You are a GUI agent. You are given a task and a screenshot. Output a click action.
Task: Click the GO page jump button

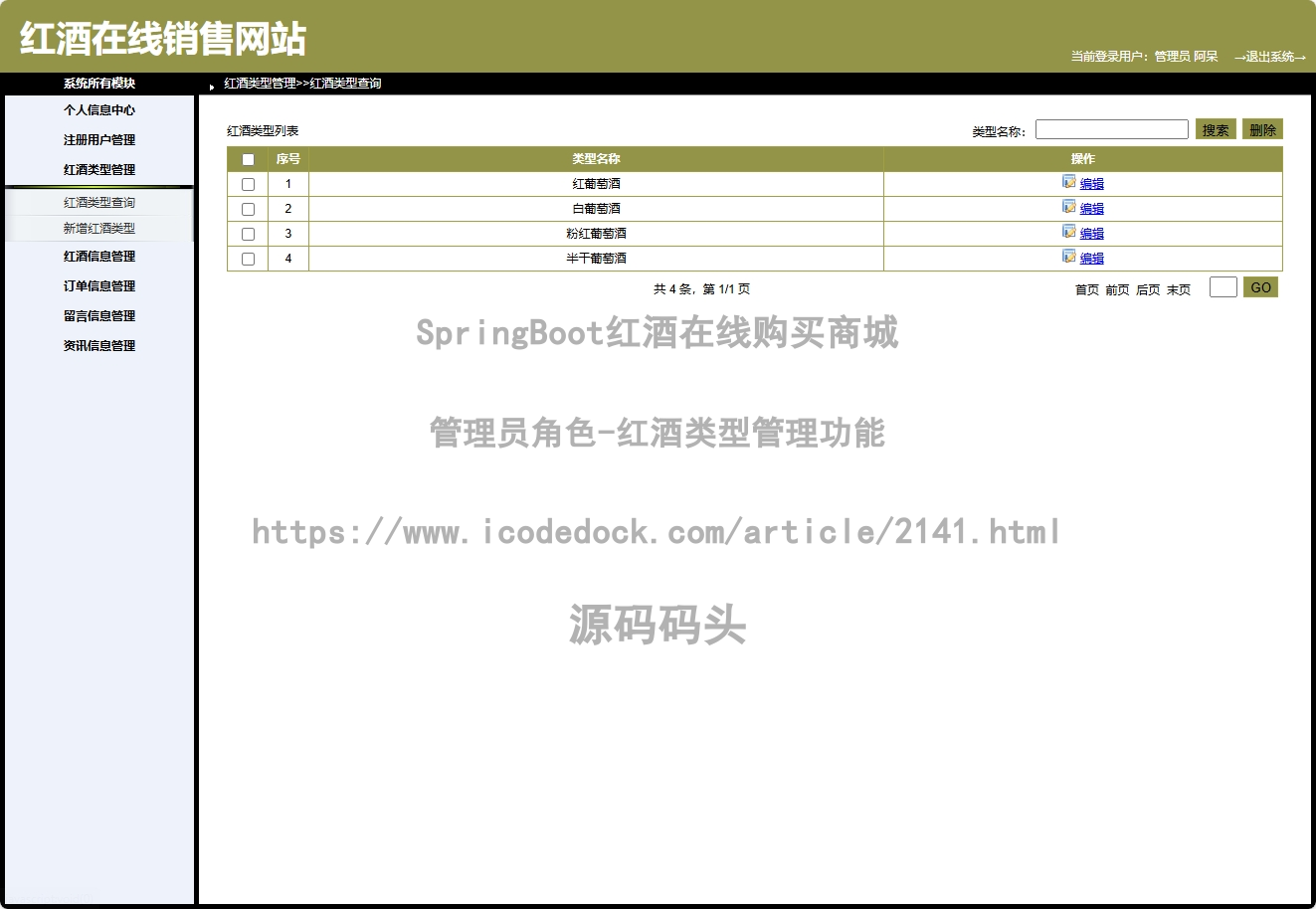click(1260, 287)
